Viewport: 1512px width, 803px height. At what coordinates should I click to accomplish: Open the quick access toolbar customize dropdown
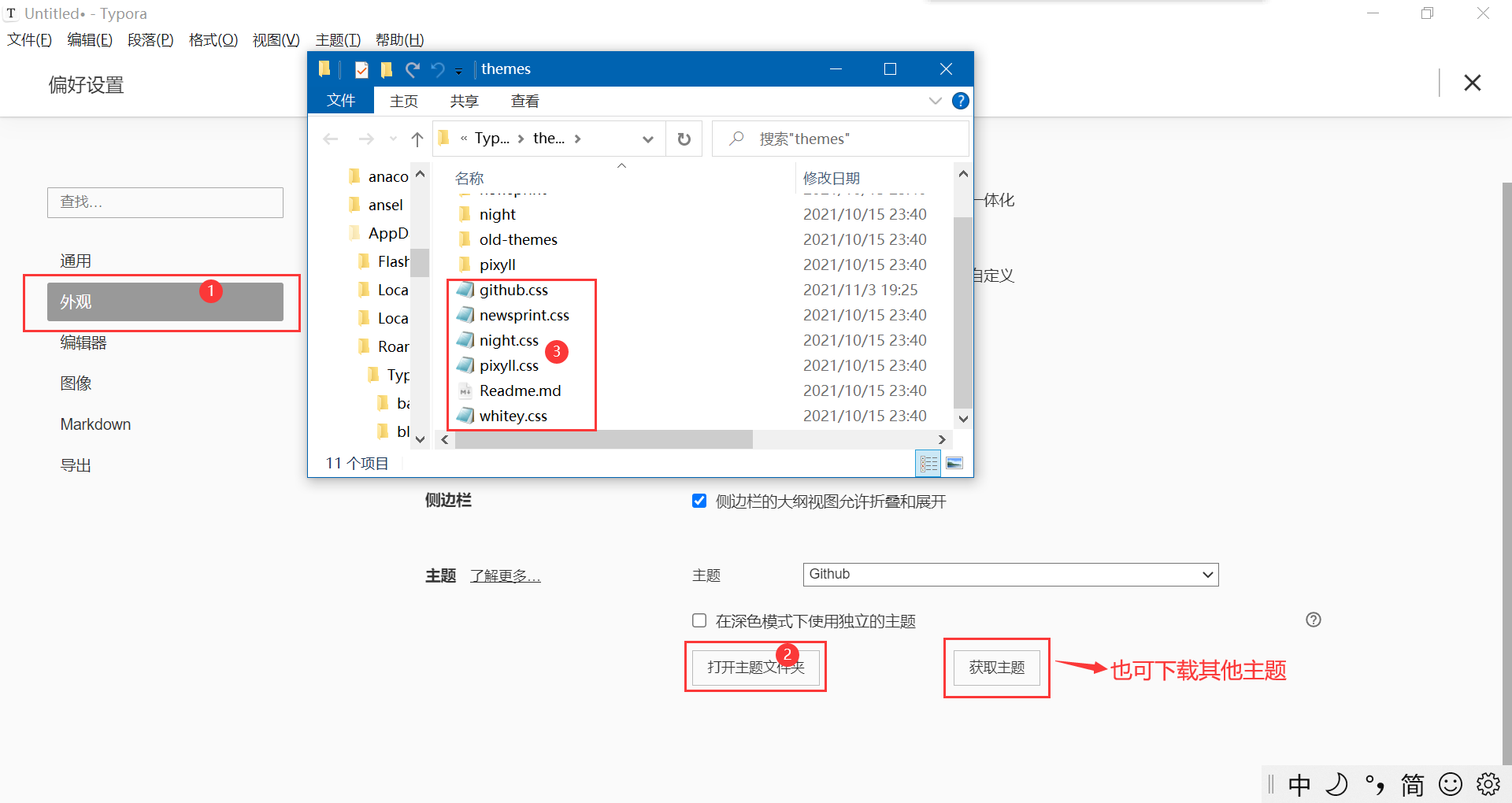click(459, 69)
